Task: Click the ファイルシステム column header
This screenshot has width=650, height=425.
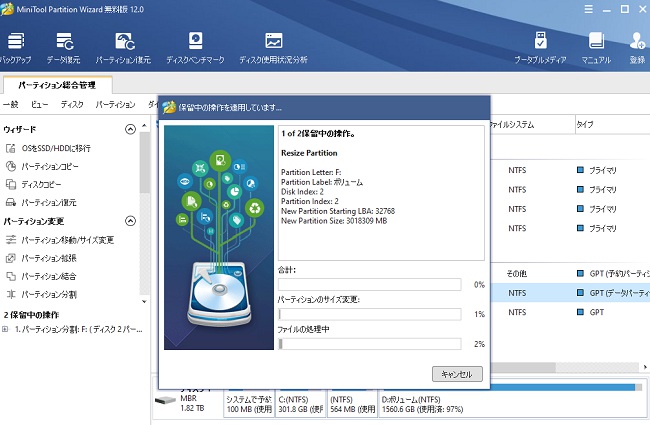Action: 532,124
